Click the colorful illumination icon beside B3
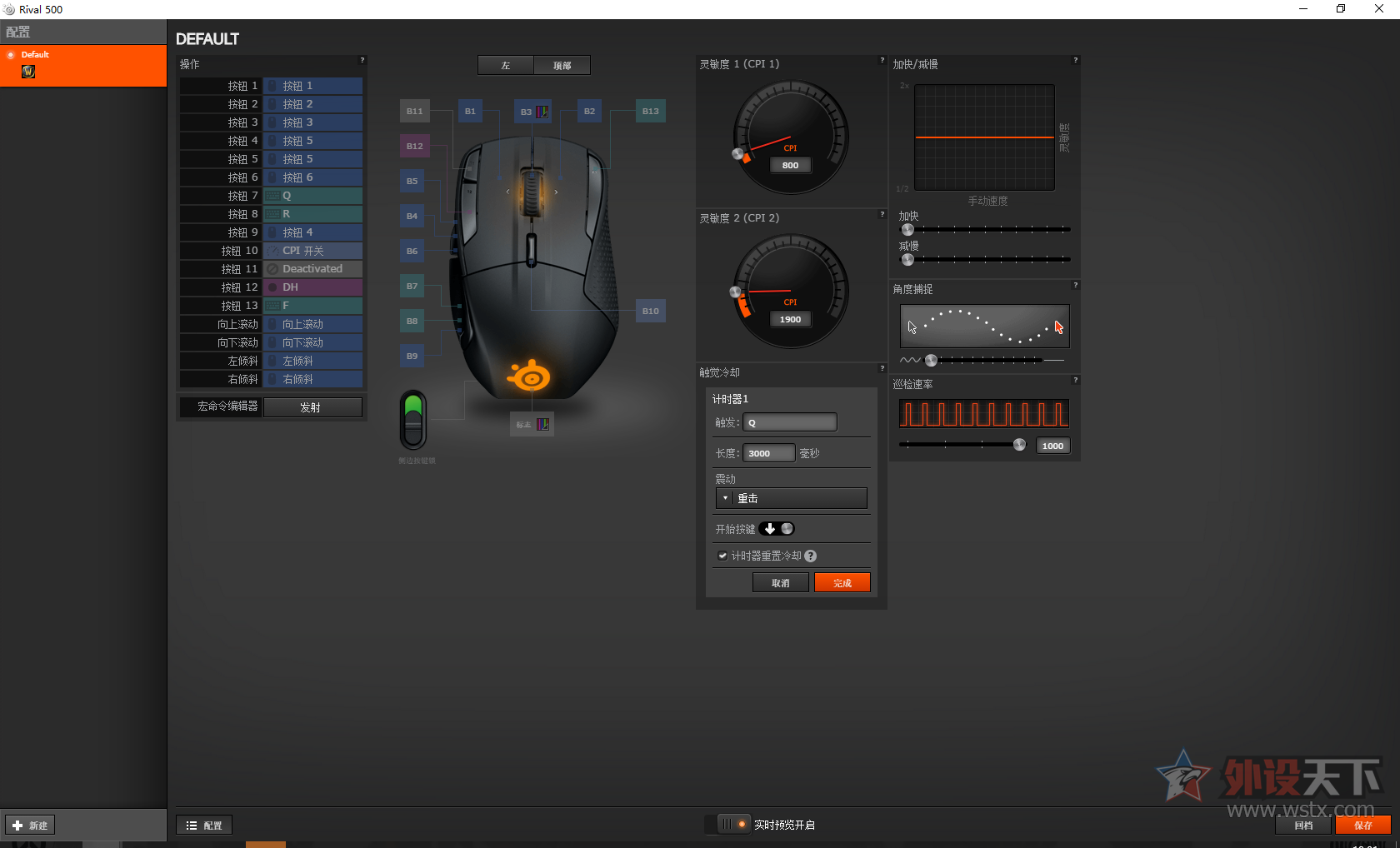The image size is (1400, 848). (542, 111)
